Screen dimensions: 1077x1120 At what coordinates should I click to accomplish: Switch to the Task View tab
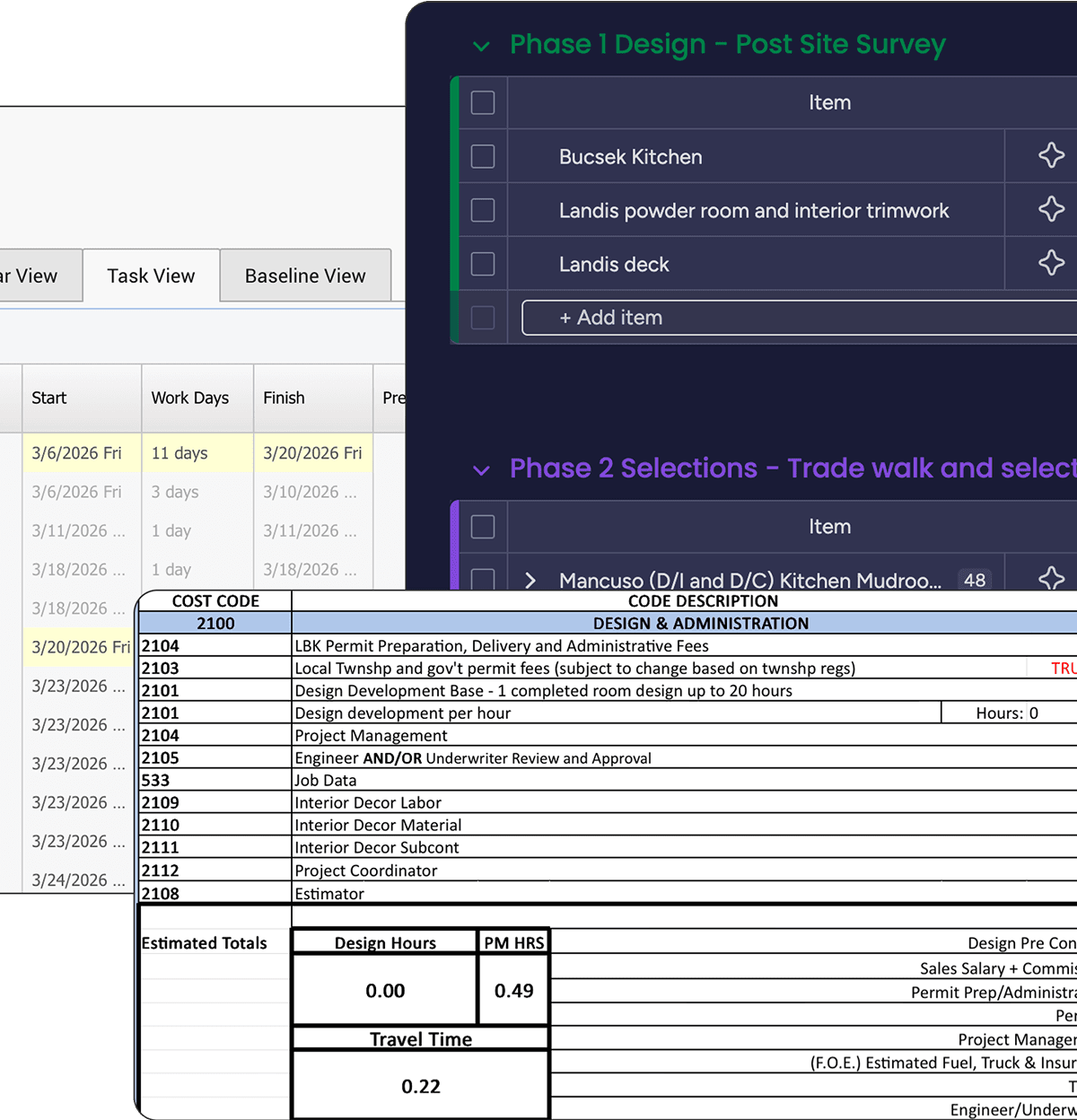click(151, 276)
